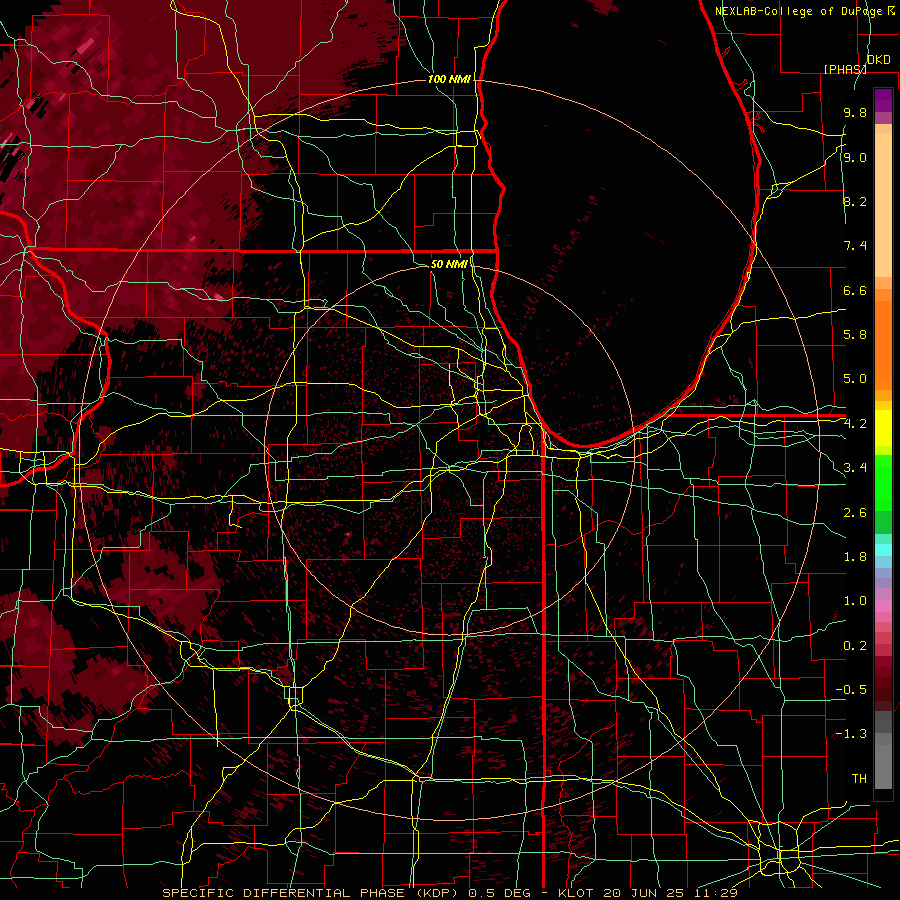Pick the bright yellow segment of the color bar
Viewport: 900px width, 900px height.
(x=883, y=428)
